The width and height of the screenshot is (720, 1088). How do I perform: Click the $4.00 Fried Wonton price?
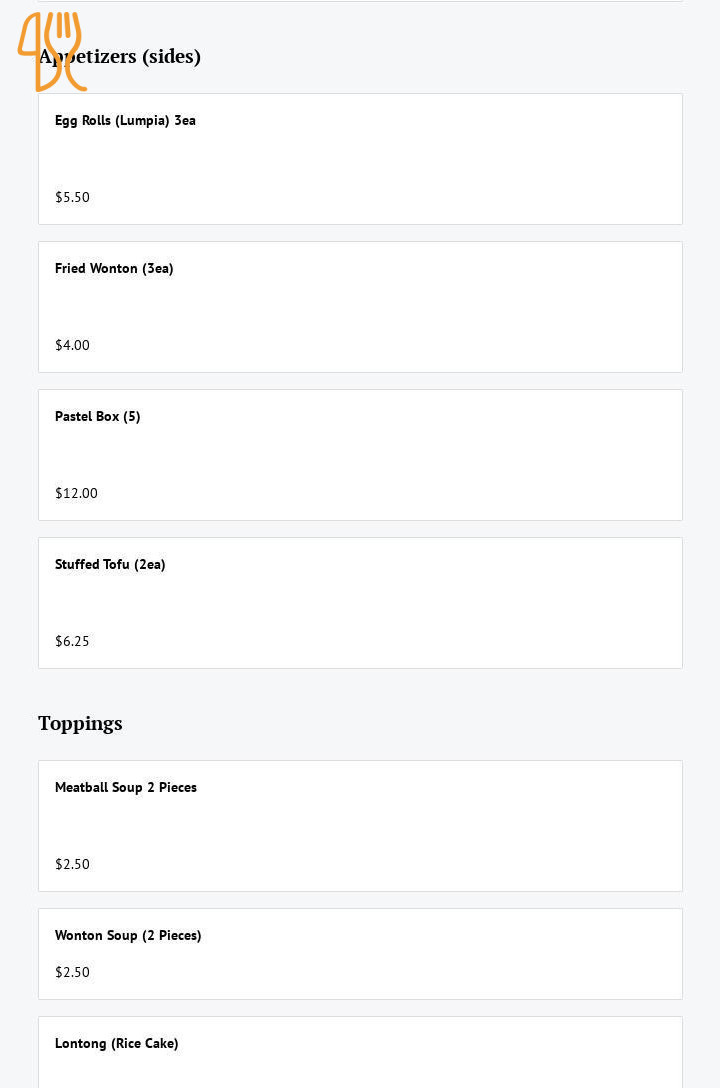72,346
